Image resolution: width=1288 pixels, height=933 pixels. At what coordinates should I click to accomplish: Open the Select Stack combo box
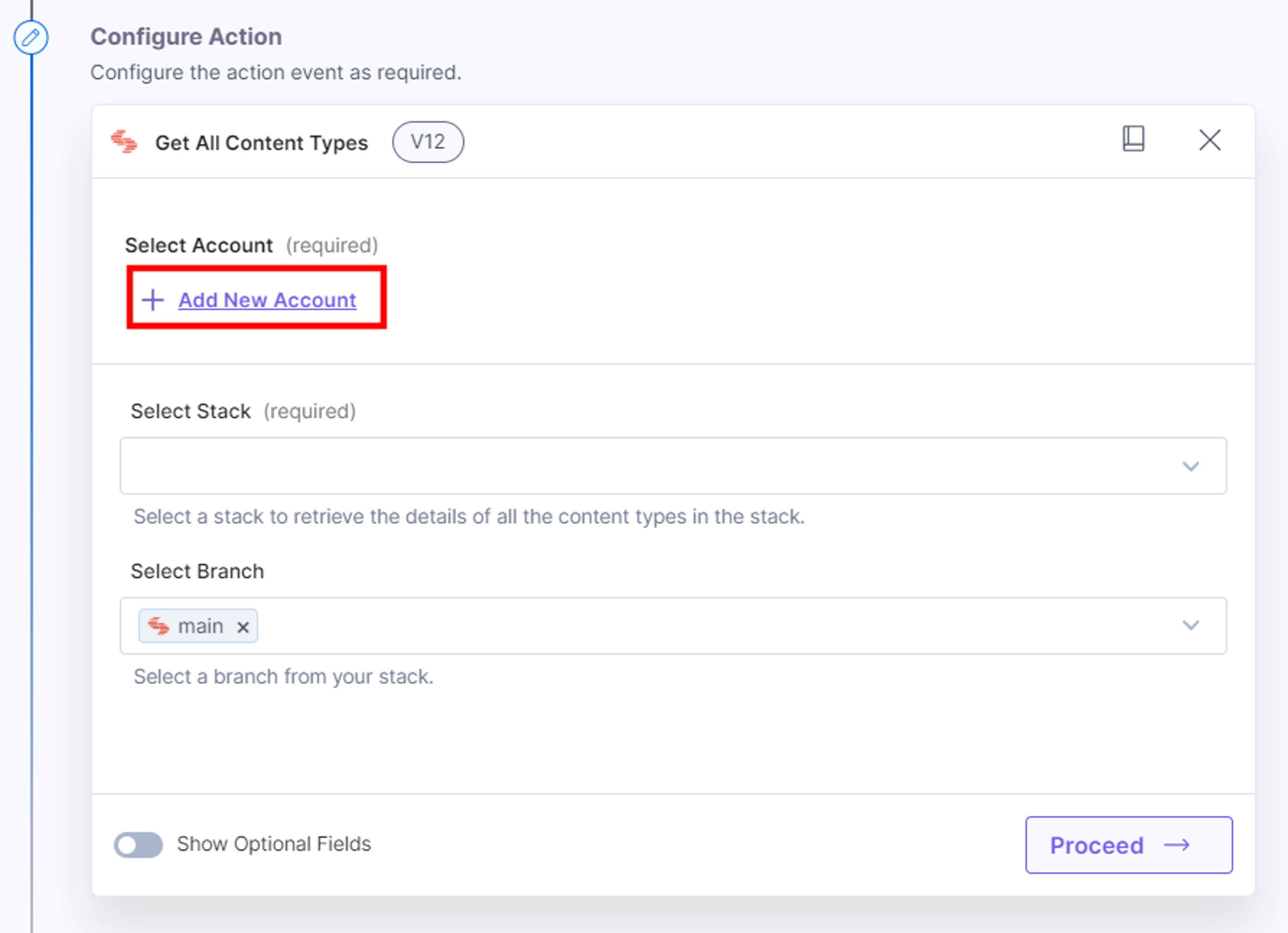673,465
